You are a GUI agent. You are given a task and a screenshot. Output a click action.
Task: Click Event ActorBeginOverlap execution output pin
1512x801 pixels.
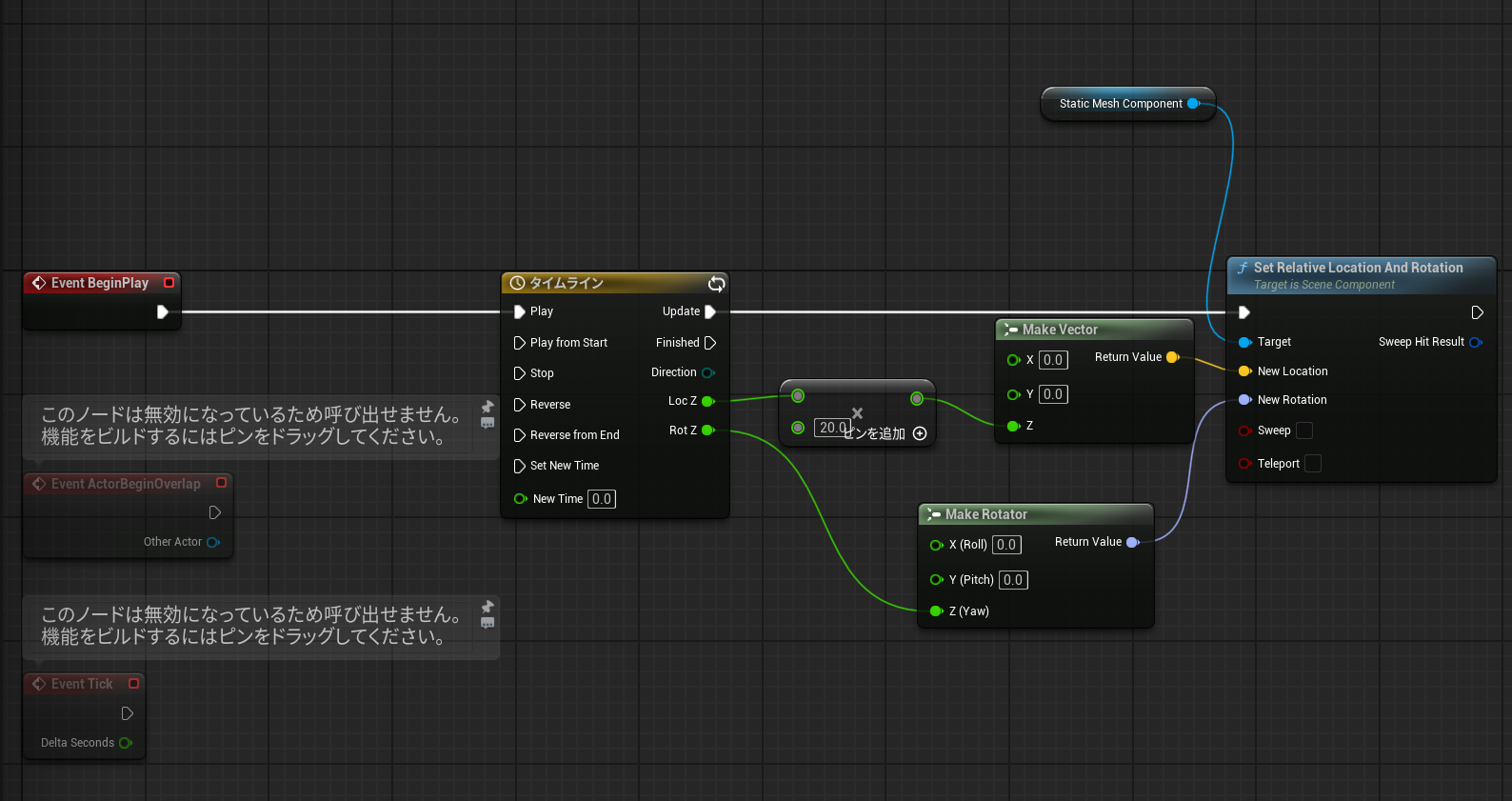[x=215, y=512]
